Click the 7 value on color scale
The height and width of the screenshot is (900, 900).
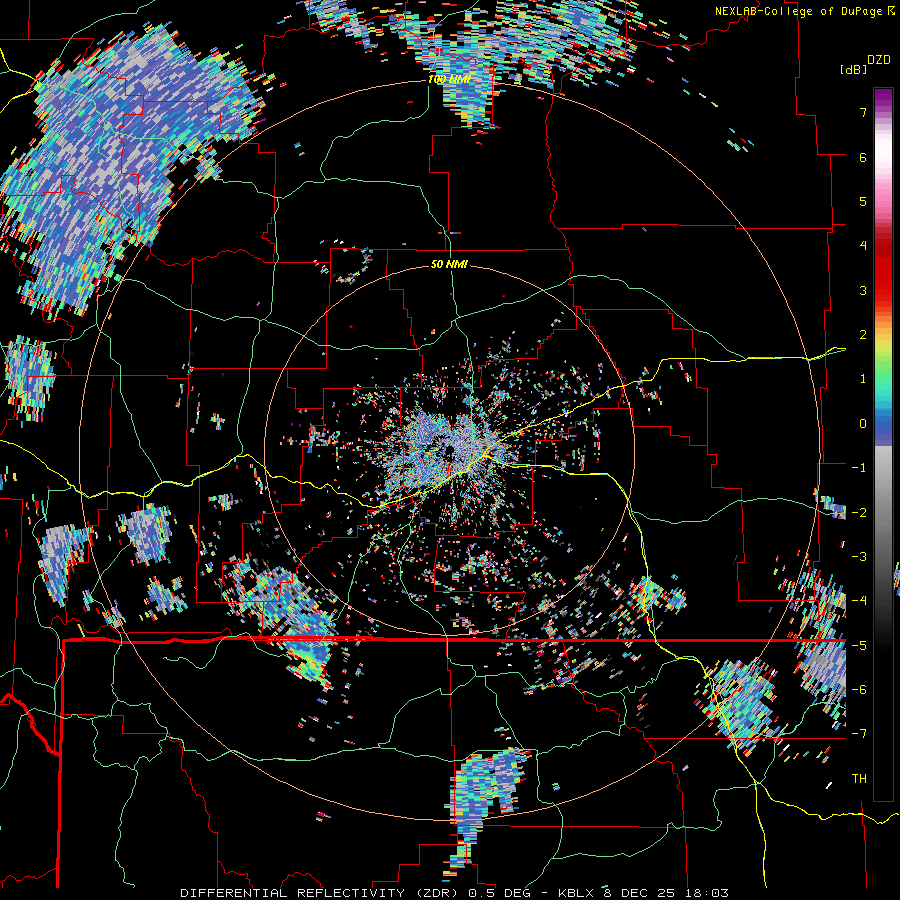tap(863, 112)
